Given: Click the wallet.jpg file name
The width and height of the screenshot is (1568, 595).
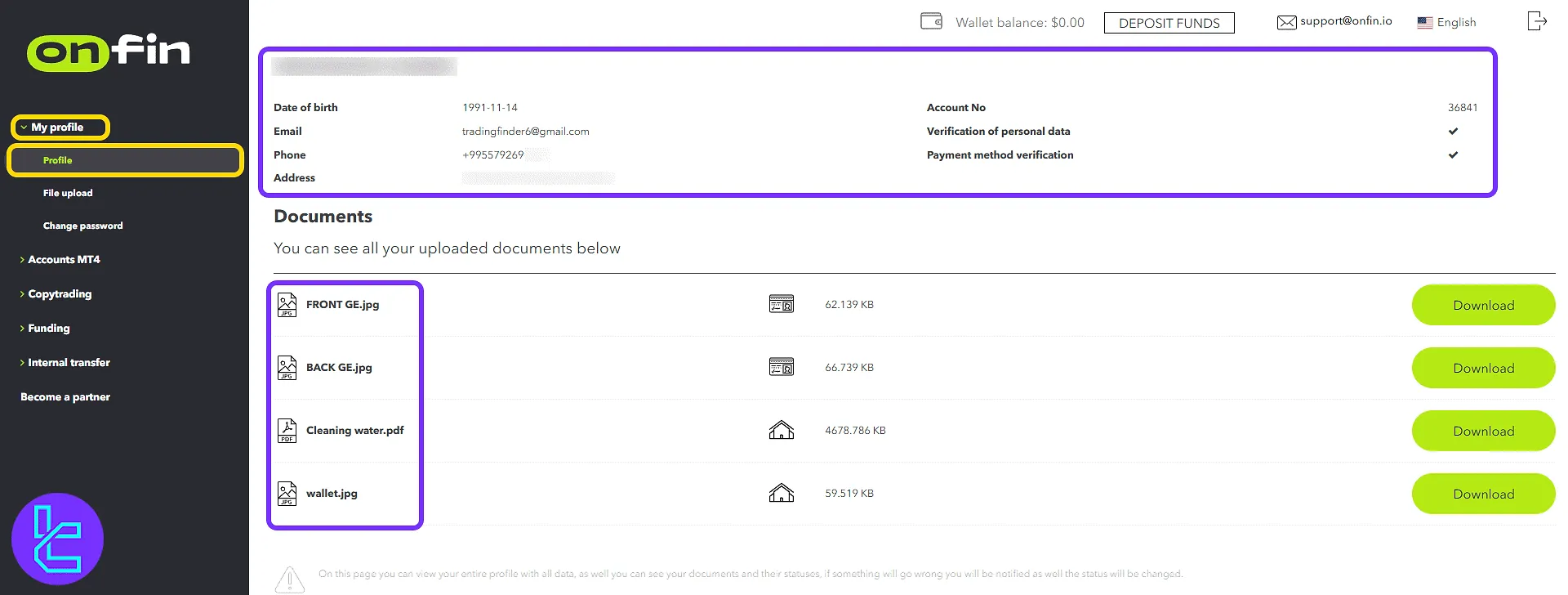Looking at the screenshot, I should pos(332,494).
